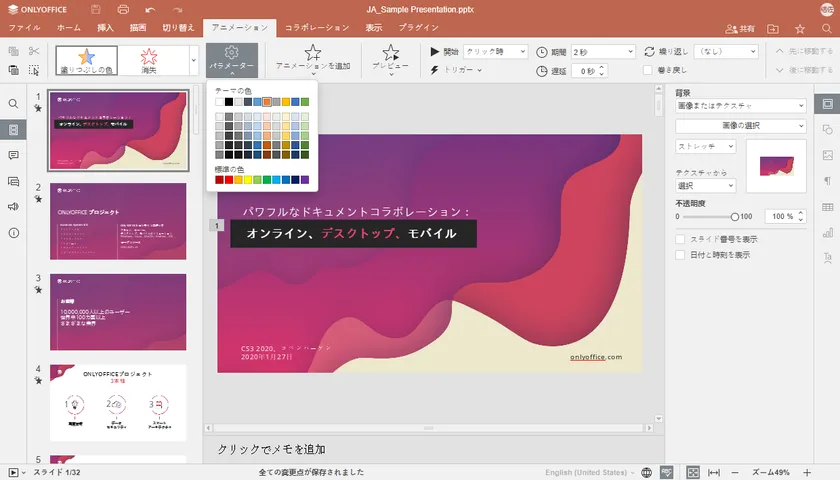Open the クリック時 start dropdown

[x=496, y=51]
